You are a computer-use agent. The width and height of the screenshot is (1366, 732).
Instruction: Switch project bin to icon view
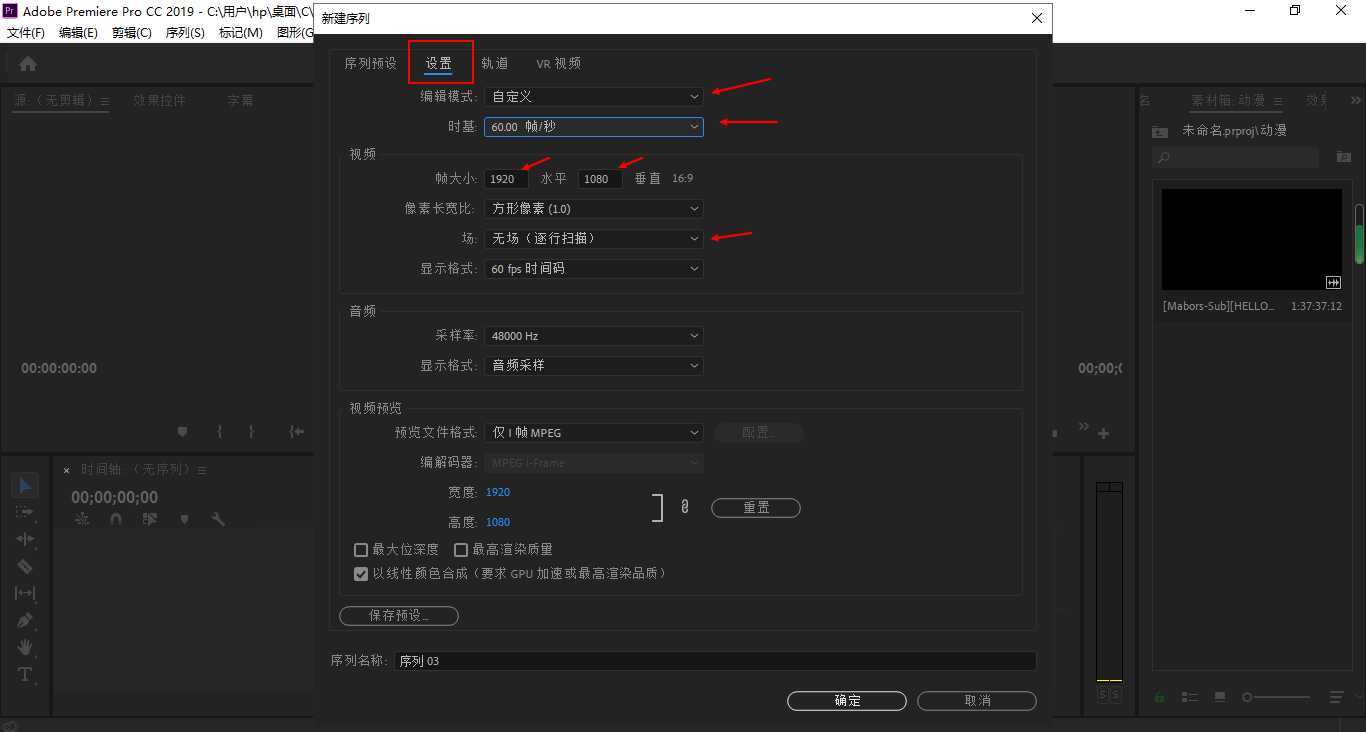[x=1220, y=697]
